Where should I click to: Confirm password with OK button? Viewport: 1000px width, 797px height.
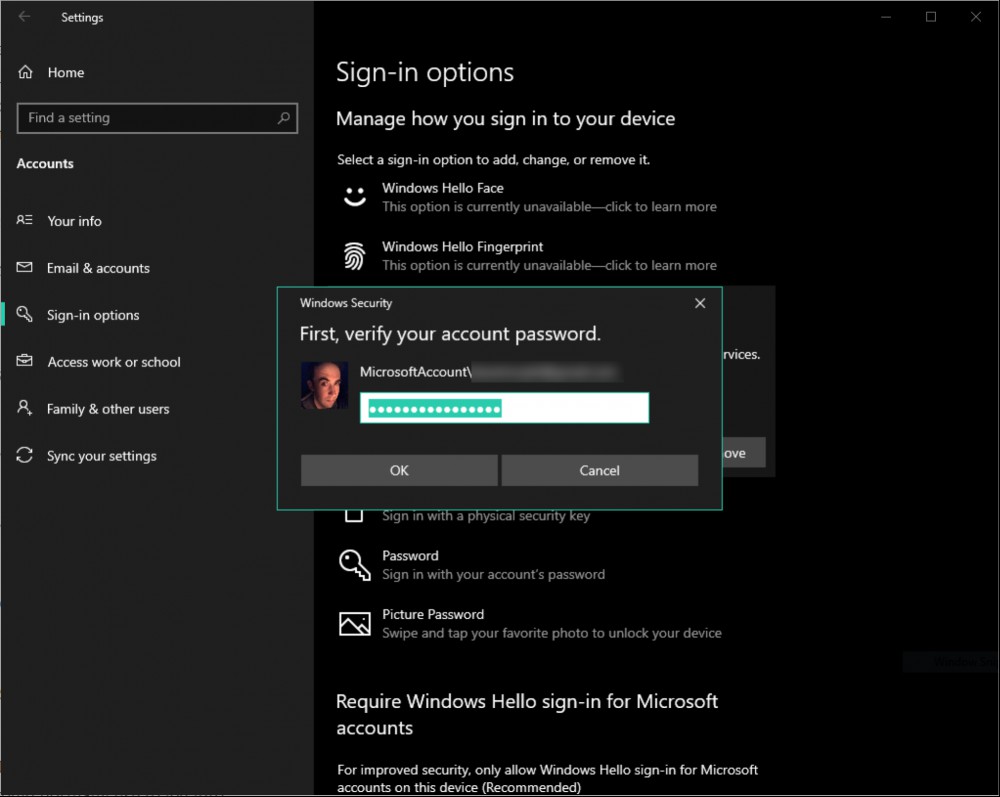399,471
